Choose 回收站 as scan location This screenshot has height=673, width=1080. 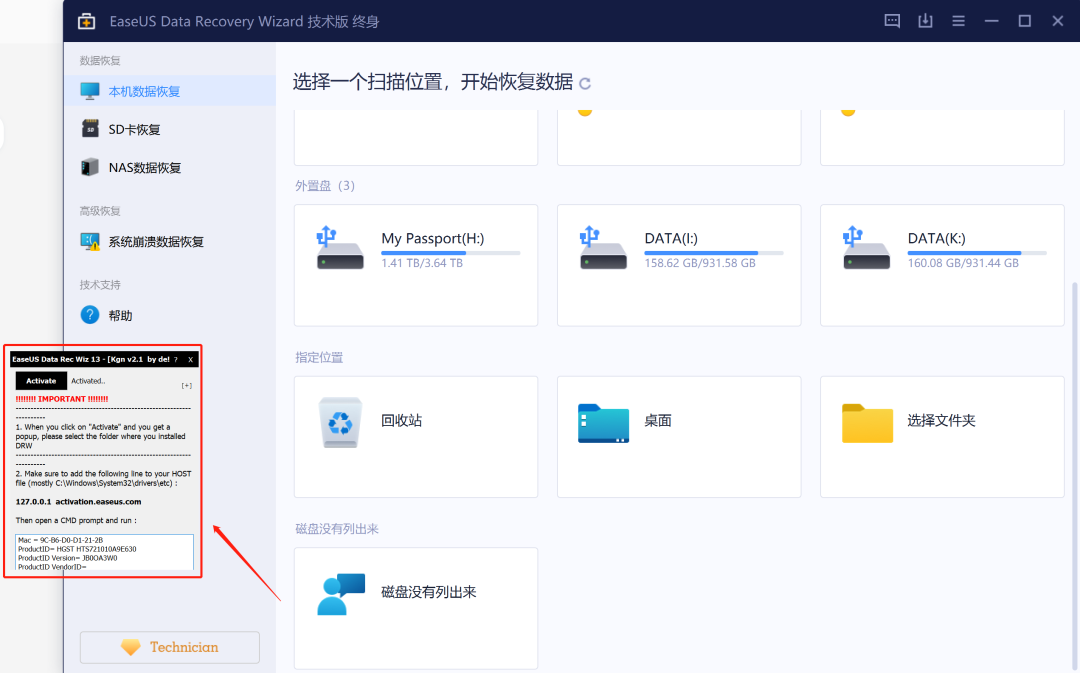pyautogui.click(x=416, y=437)
